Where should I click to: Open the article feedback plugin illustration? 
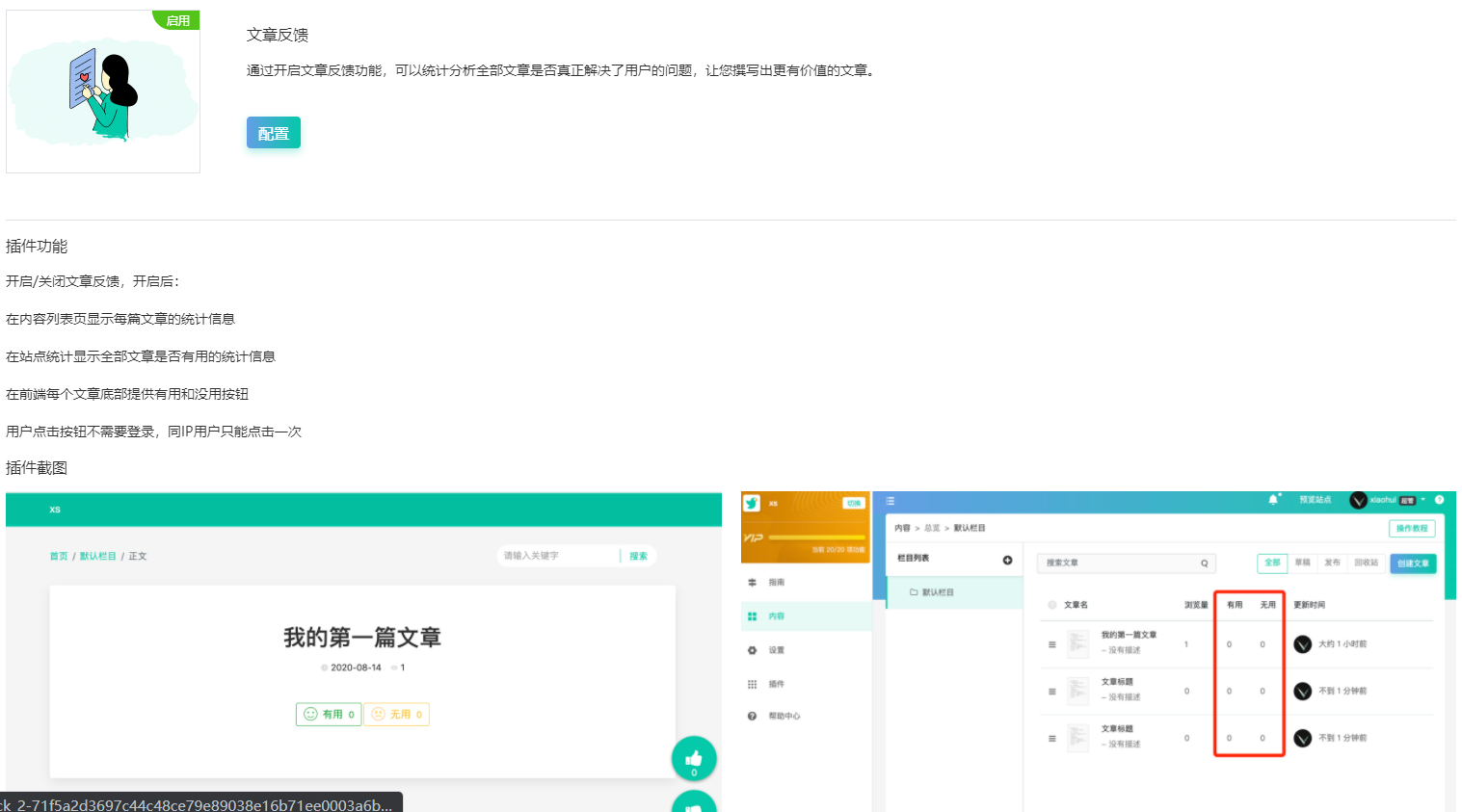pos(103,92)
